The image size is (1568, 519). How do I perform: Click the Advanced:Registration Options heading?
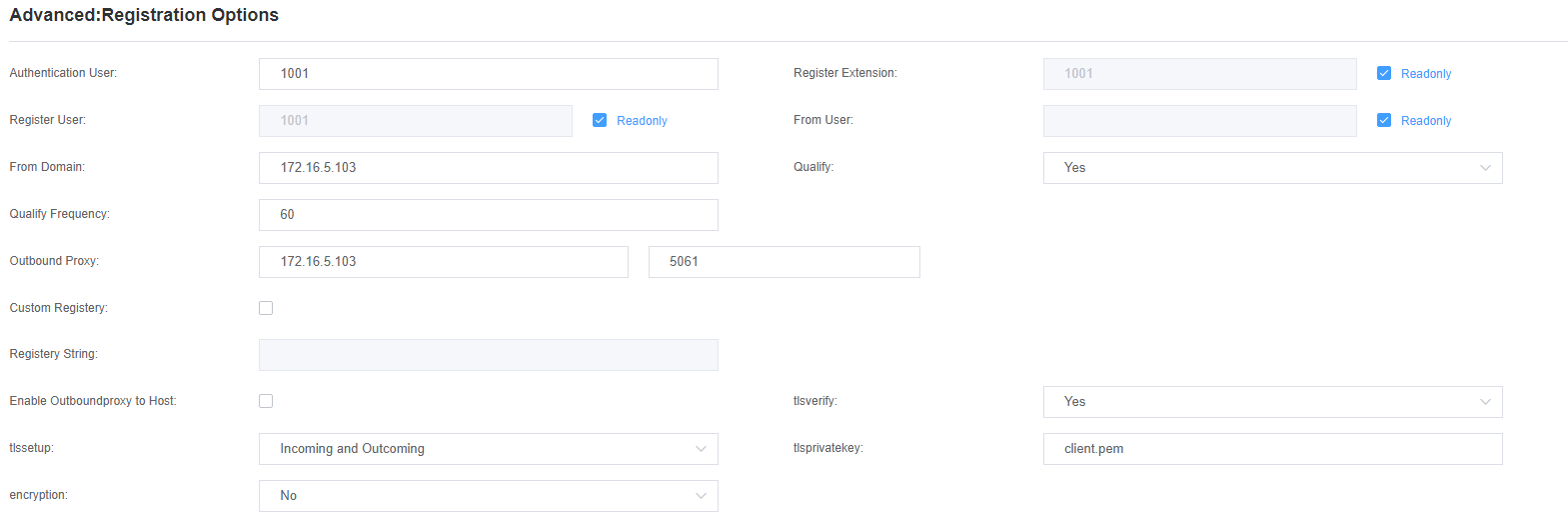144,15
